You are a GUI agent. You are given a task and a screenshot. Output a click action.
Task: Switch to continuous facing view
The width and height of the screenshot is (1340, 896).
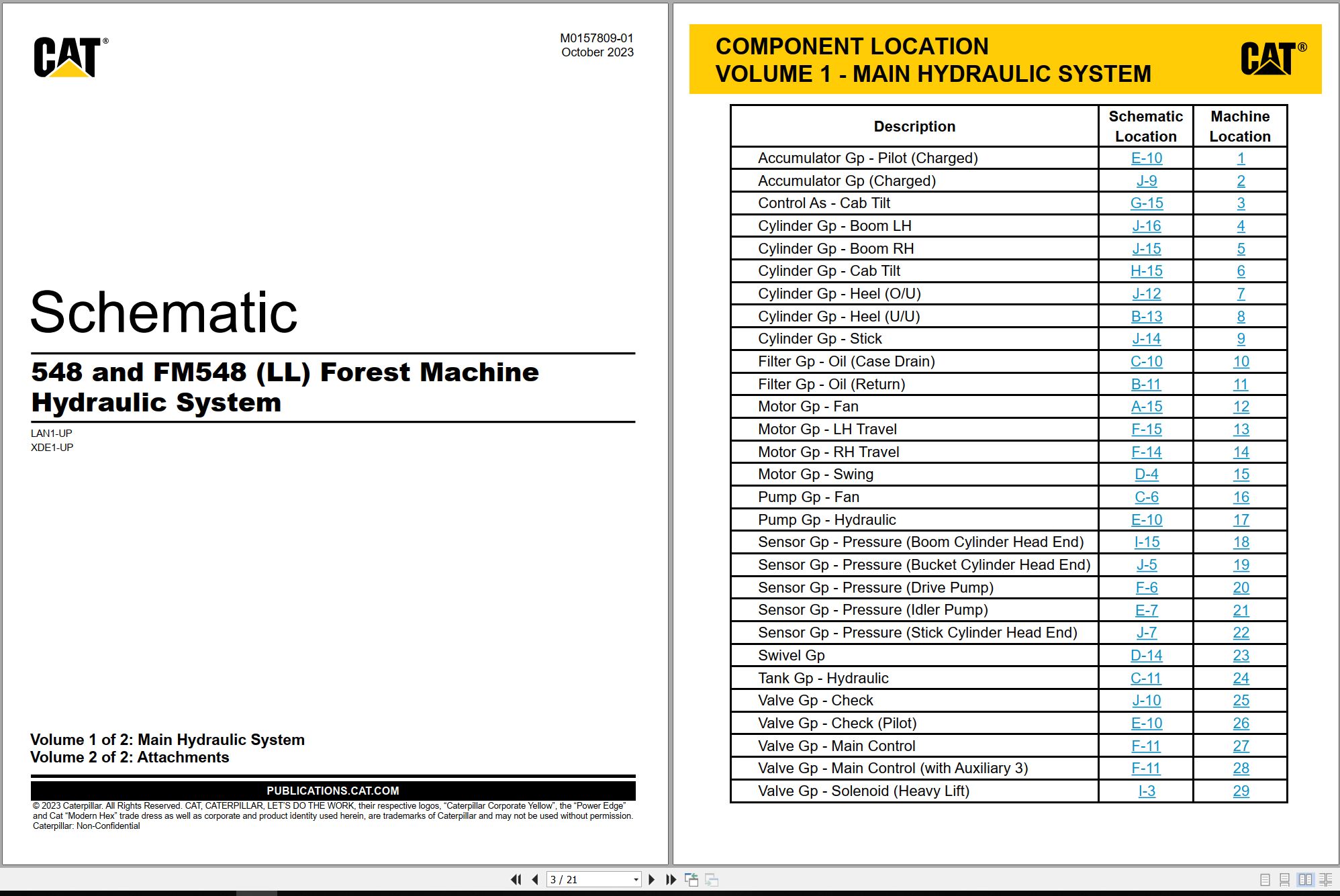pyautogui.click(x=1326, y=880)
